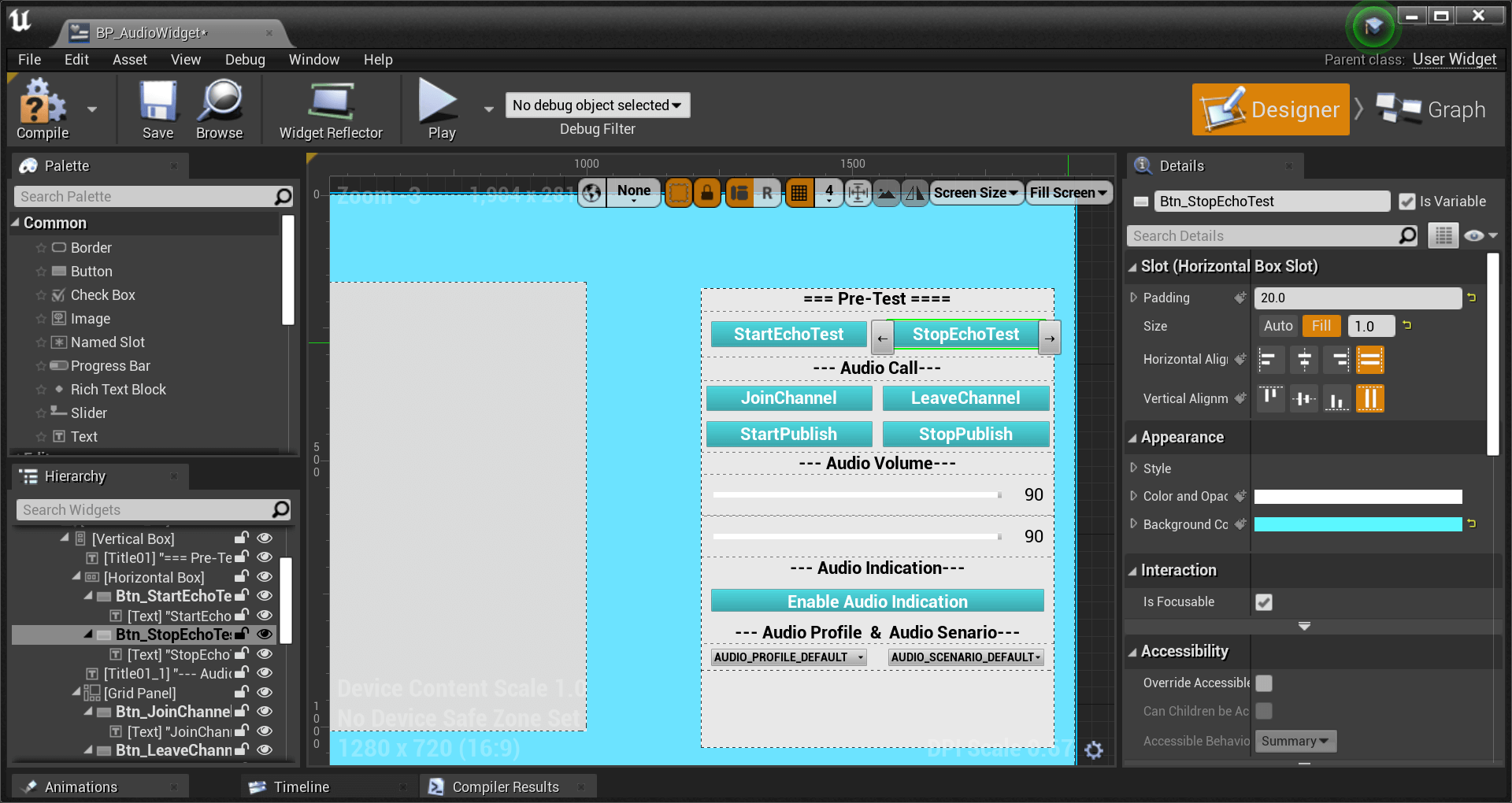Click fill option for Horizontal Alignment
Viewport: 1512px width, 803px height.
click(x=1370, y=360)
